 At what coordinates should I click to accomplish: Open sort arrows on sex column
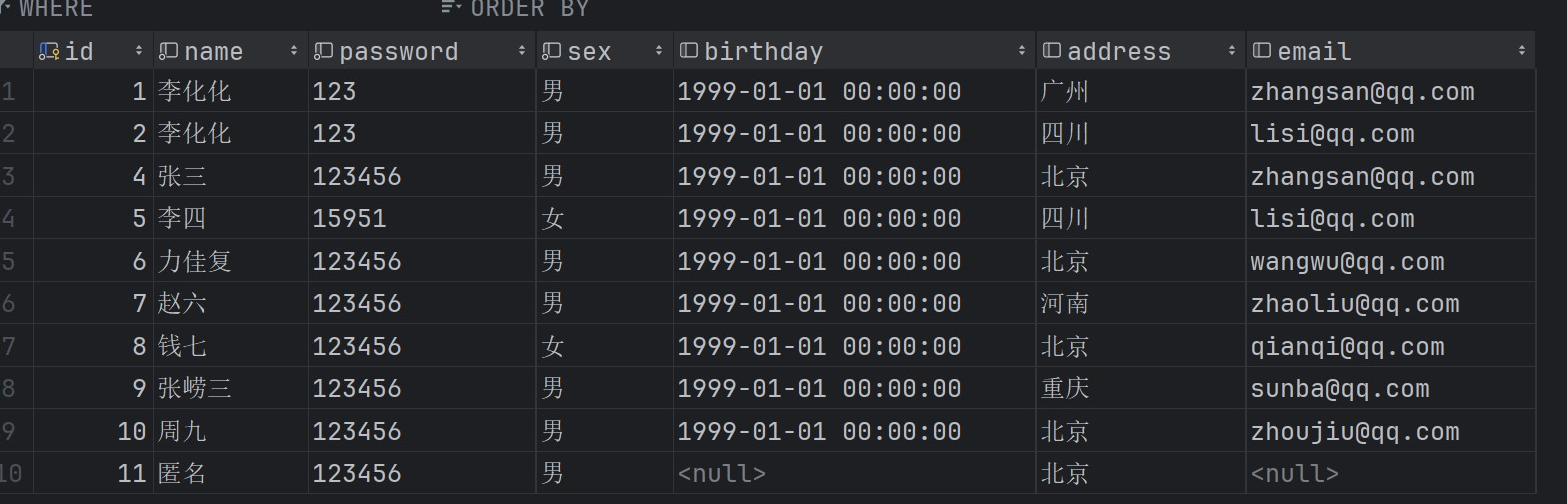point(658,51)
